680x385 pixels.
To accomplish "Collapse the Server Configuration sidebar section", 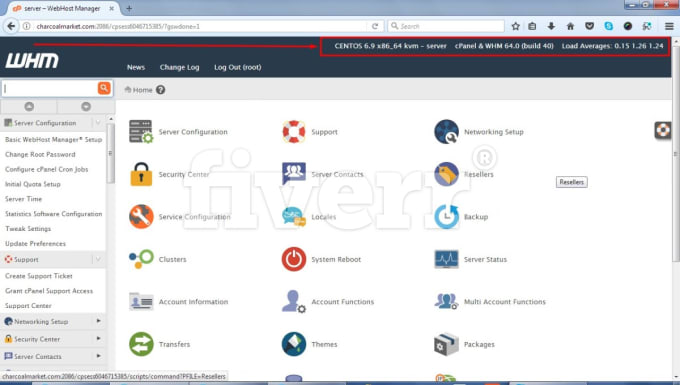I will point(98,123).
